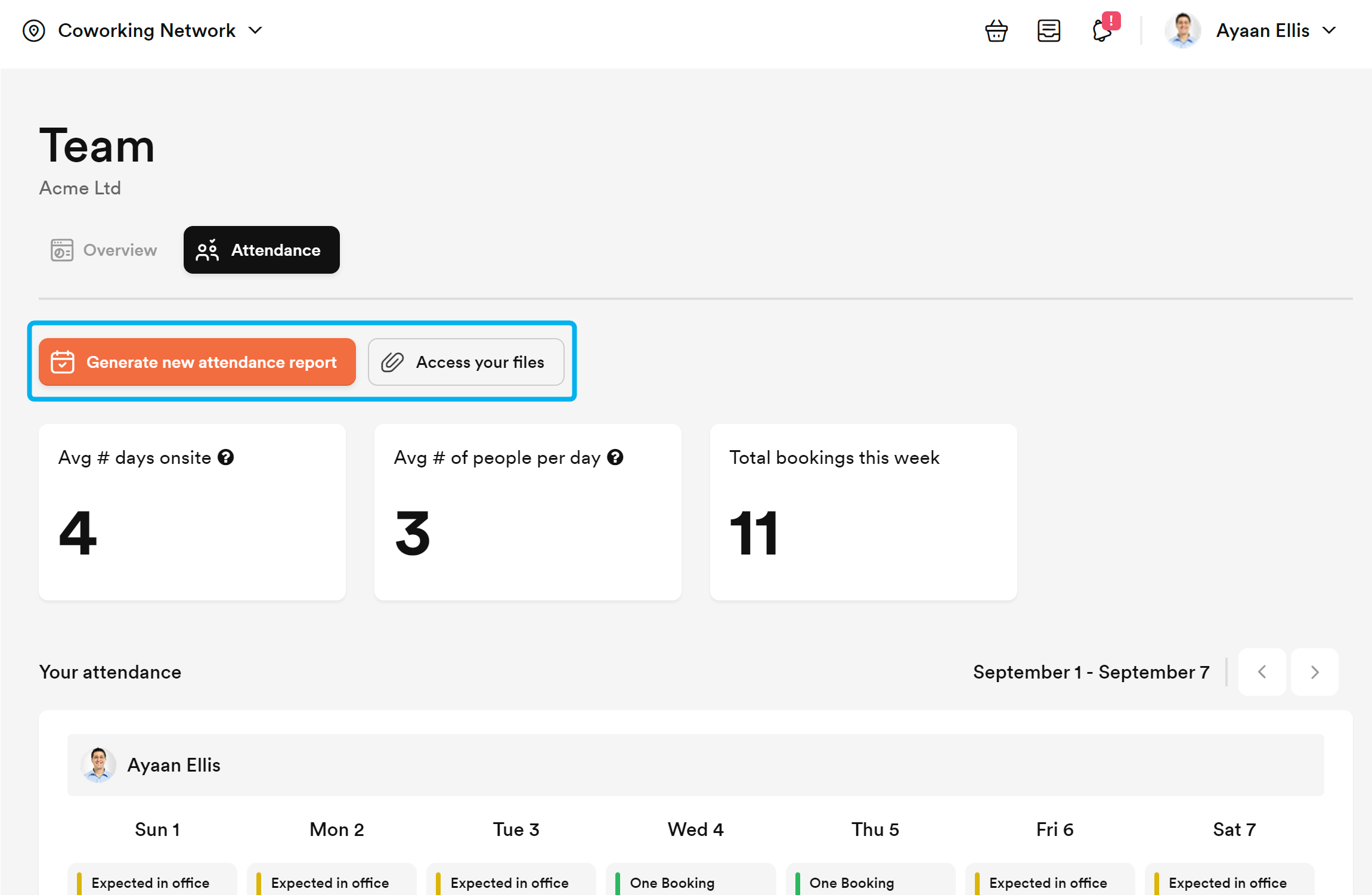The width and height of the screenshot is (1372, 895).
Task: Open Tuesday's Expected in office entry
Action: (x=511, y=879)
